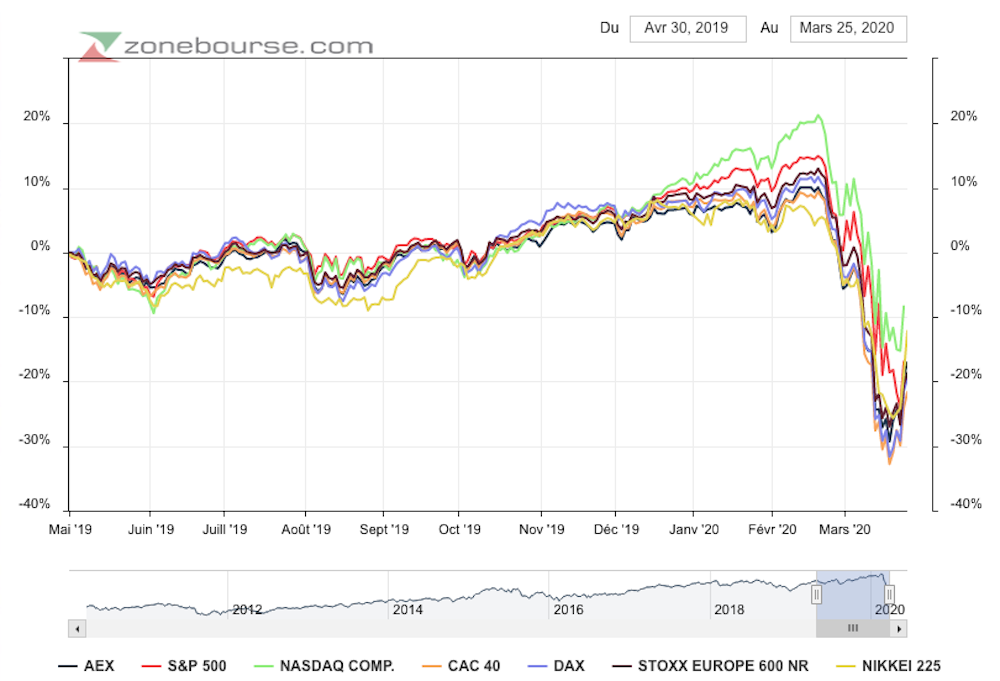This screenshot has height=681, width=1000.
Task: Open the 'Au' end date field
Action: (848, 28)
